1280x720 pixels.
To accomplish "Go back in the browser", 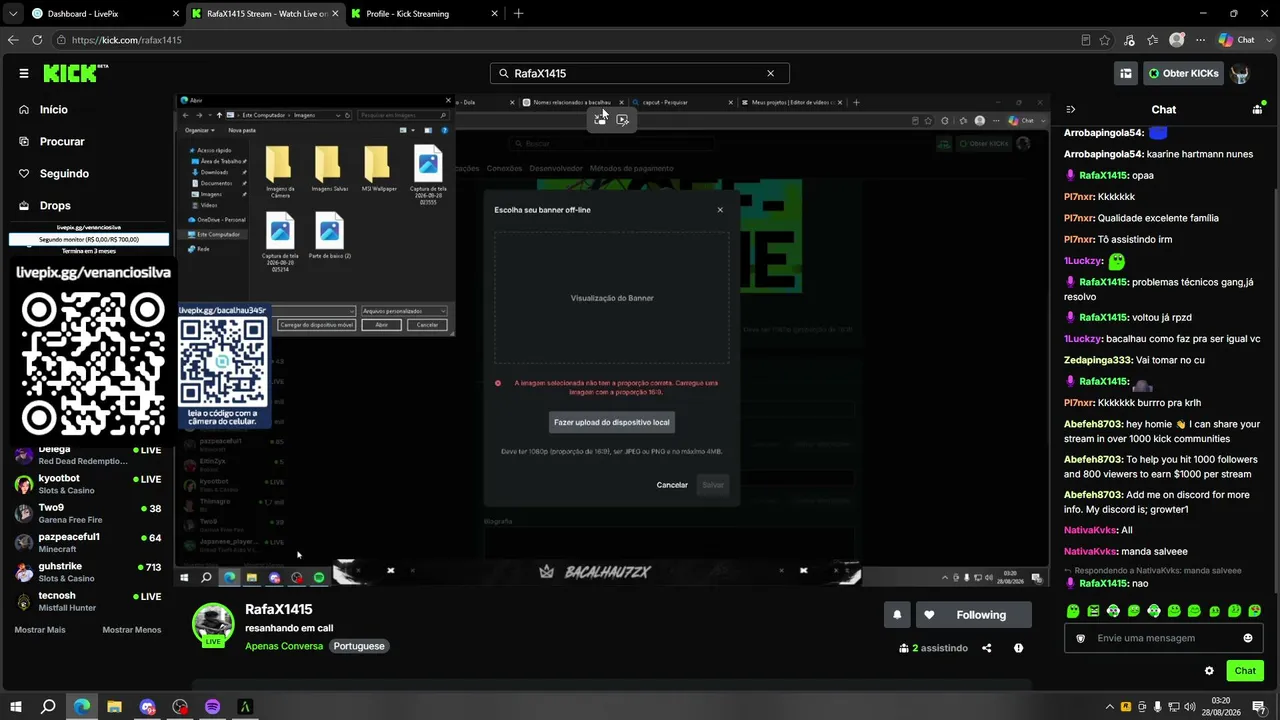I will point(13,40).
